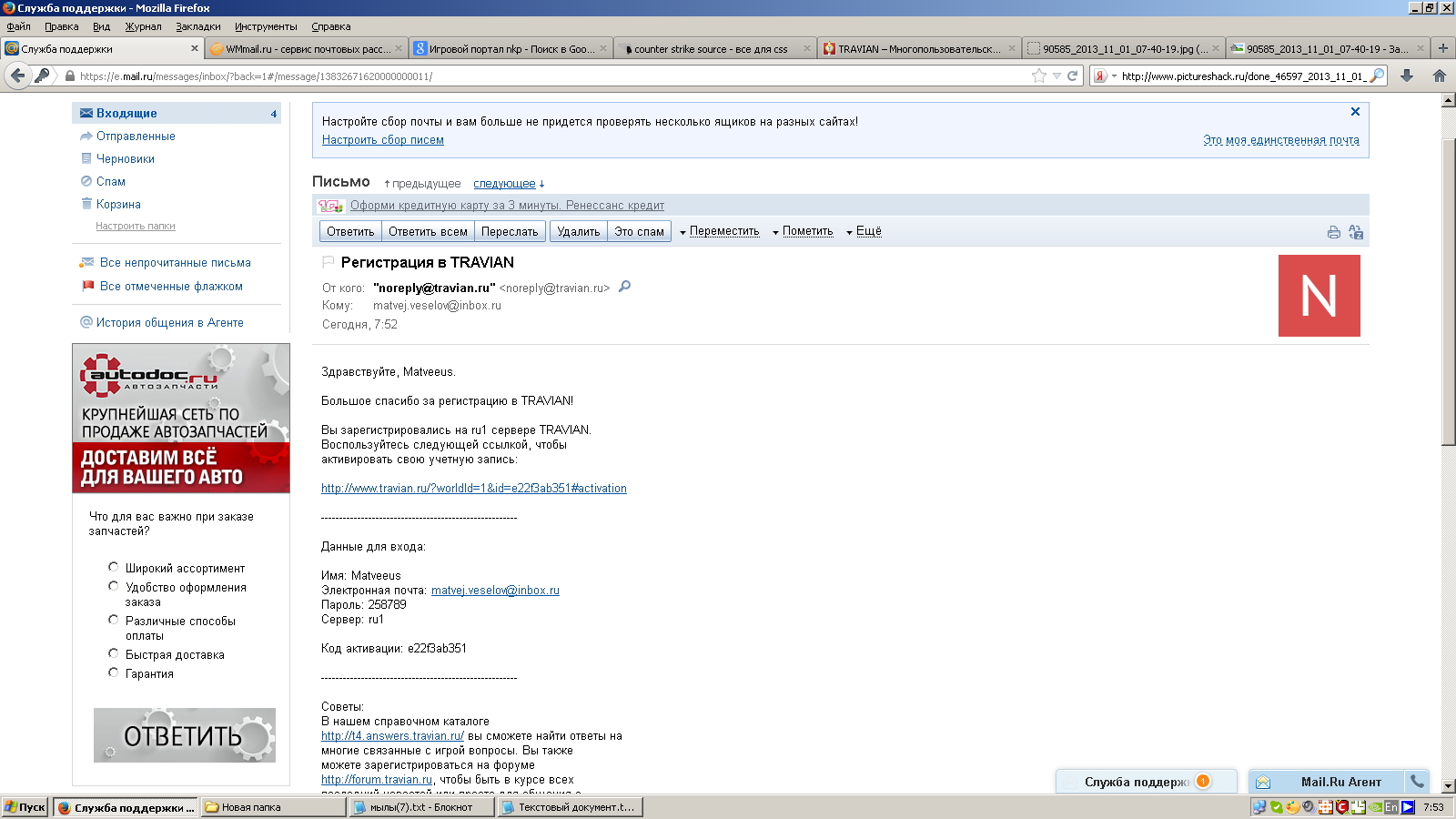This screenshot has height=819, width=1456.
Task: Expand the Пометить dropdown
Action: pos(803,231)
